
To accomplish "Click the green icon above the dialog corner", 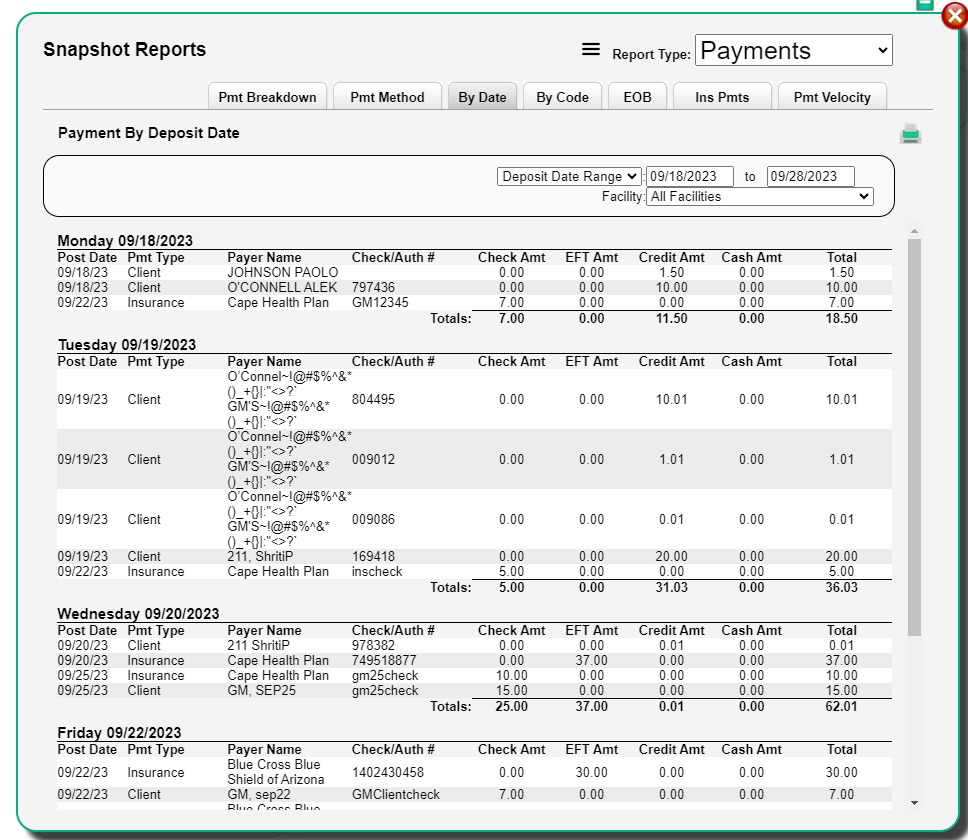I will [x=924, y=5].
